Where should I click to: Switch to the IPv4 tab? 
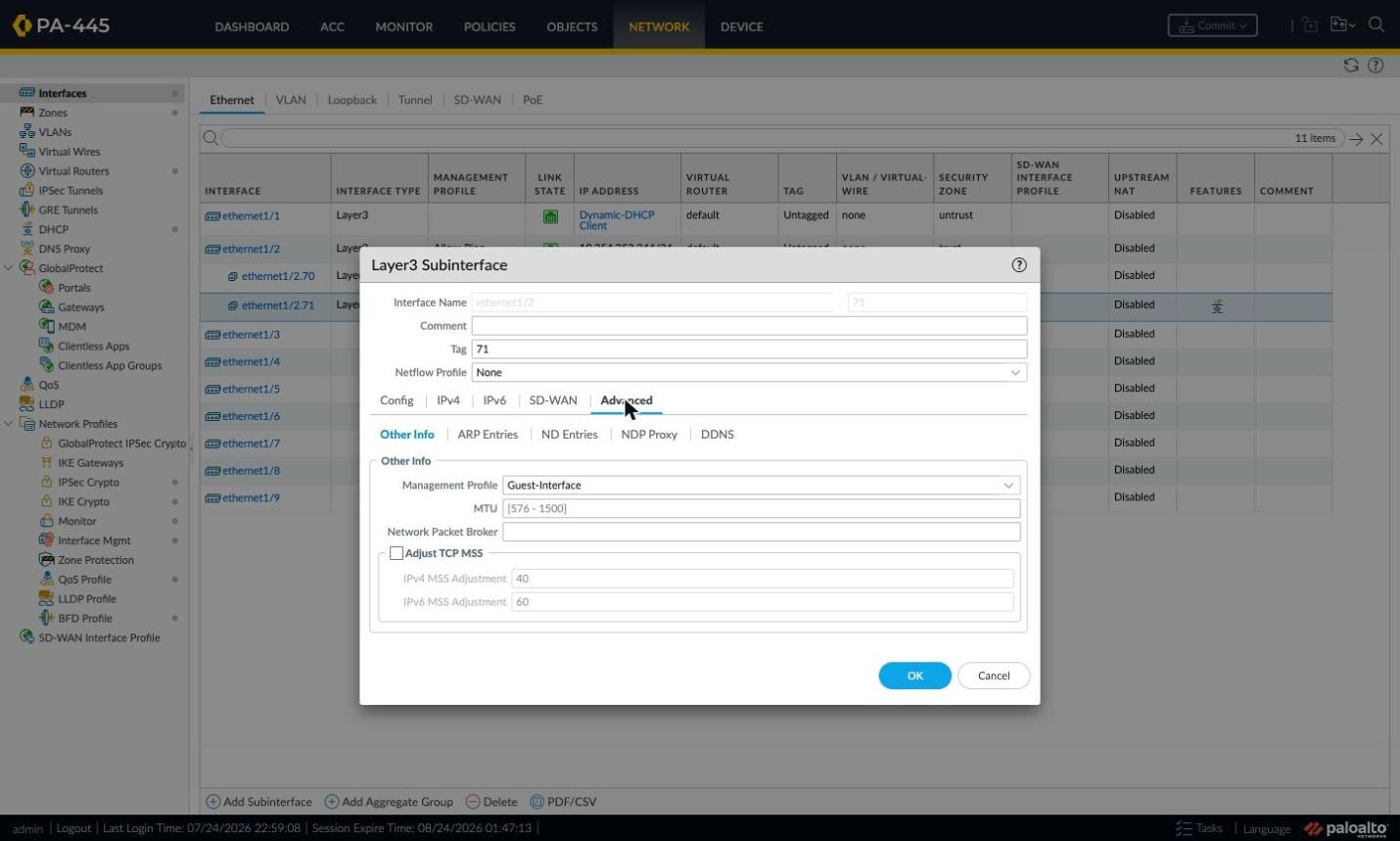tap(448, 400)
